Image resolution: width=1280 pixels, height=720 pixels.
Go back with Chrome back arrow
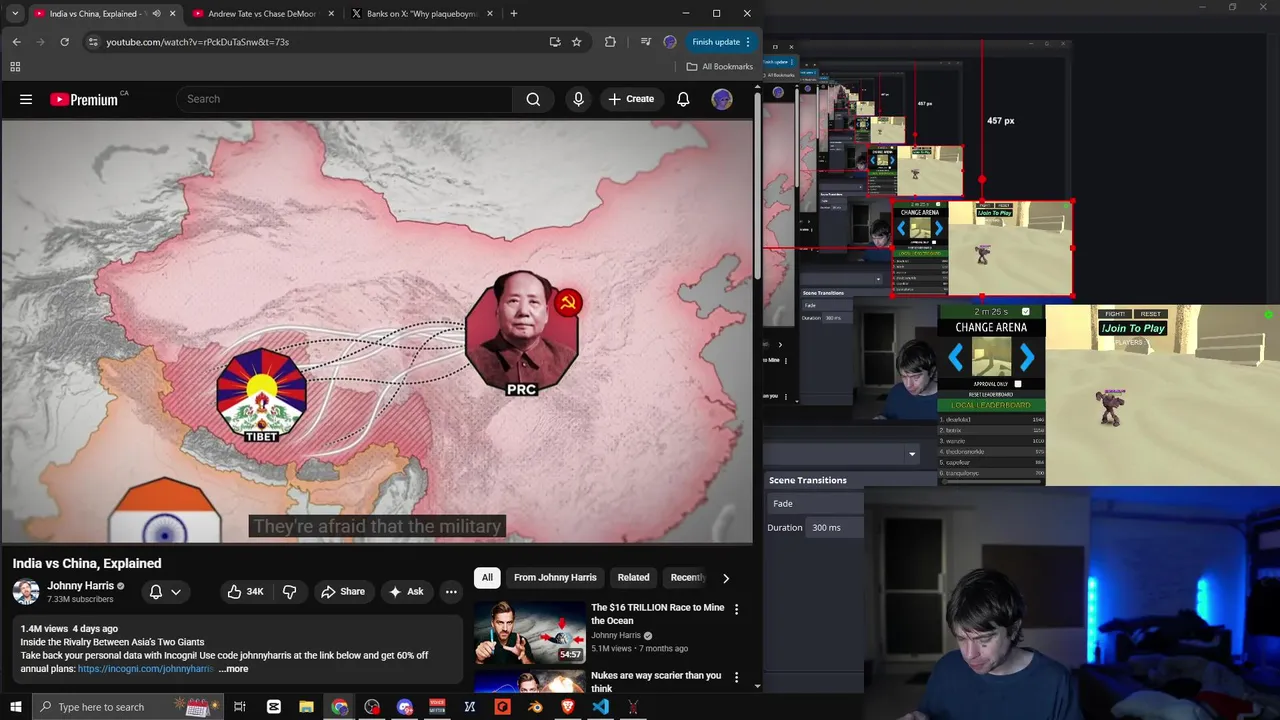(x=16, y=42)
